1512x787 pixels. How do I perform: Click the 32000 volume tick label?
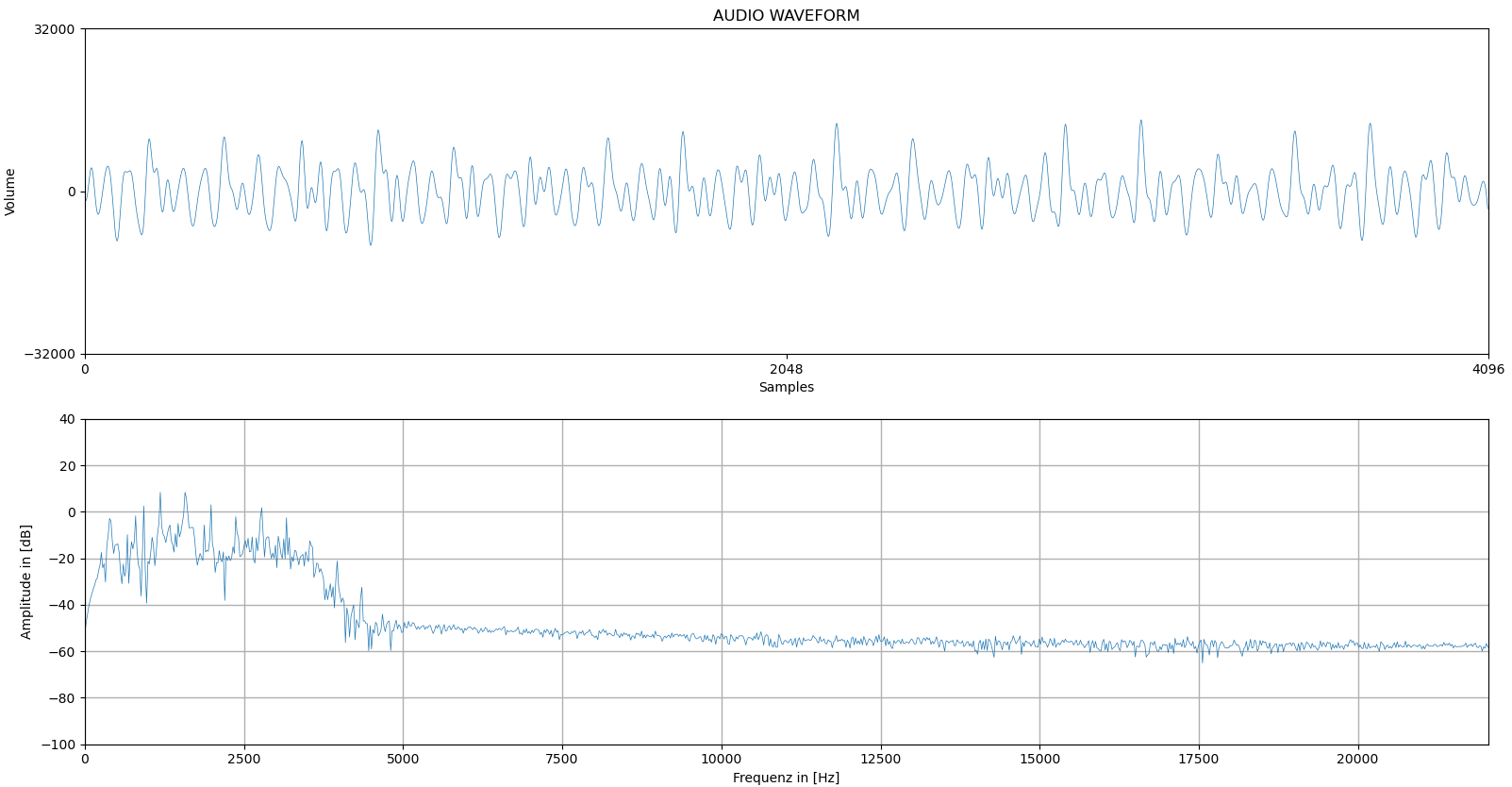click(56, 29)
